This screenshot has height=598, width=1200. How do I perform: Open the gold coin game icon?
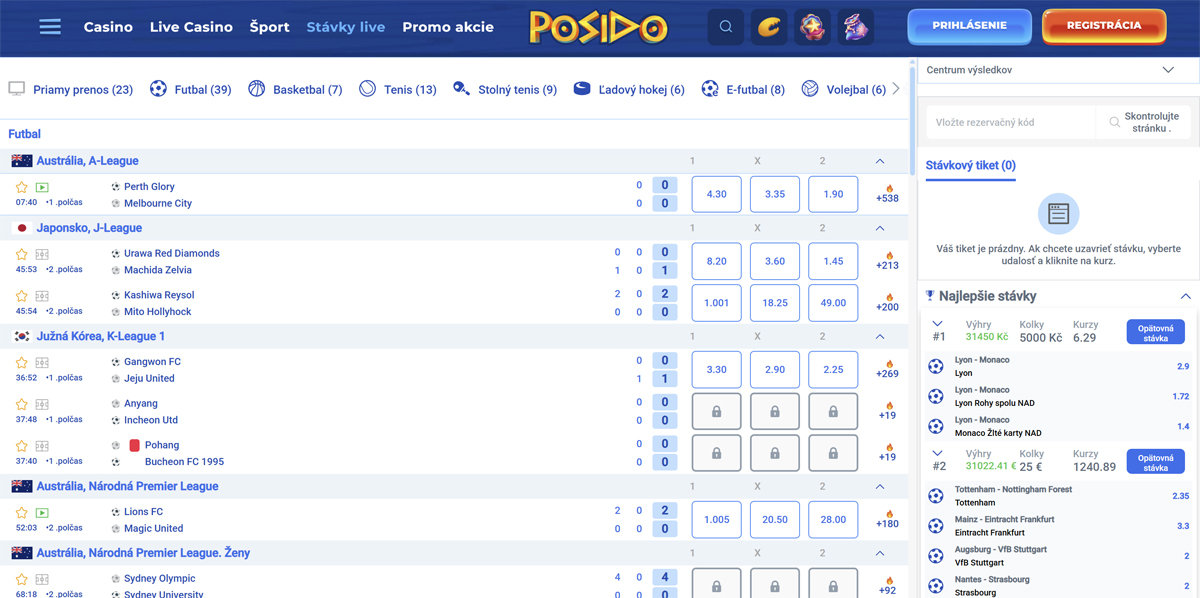coord(770,27)
